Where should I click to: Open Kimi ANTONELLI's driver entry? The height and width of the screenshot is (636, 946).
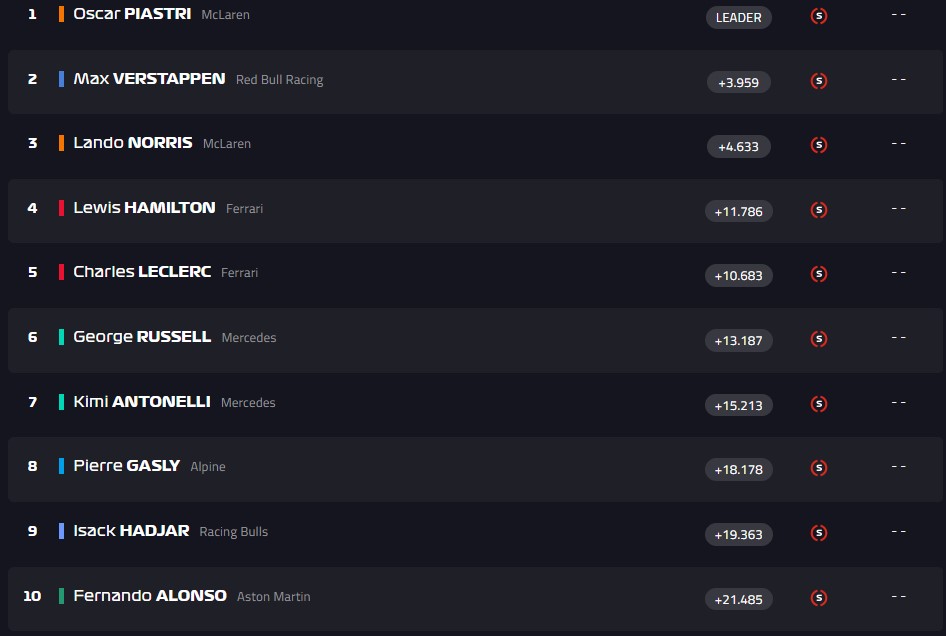pos(142,402)
